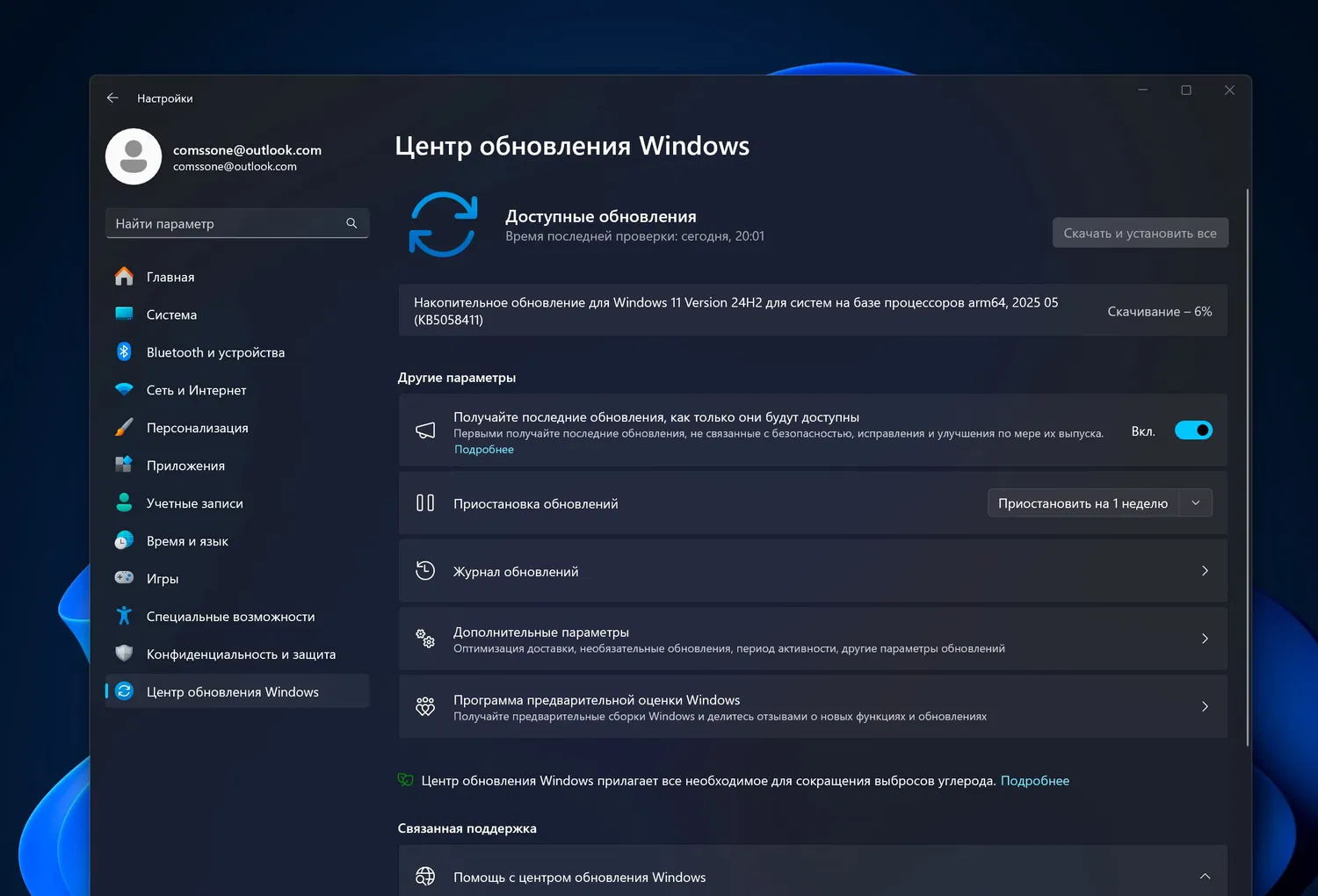Open Учетные записи in sidebar
1318x896 pixels.
(x=237, y=503)
